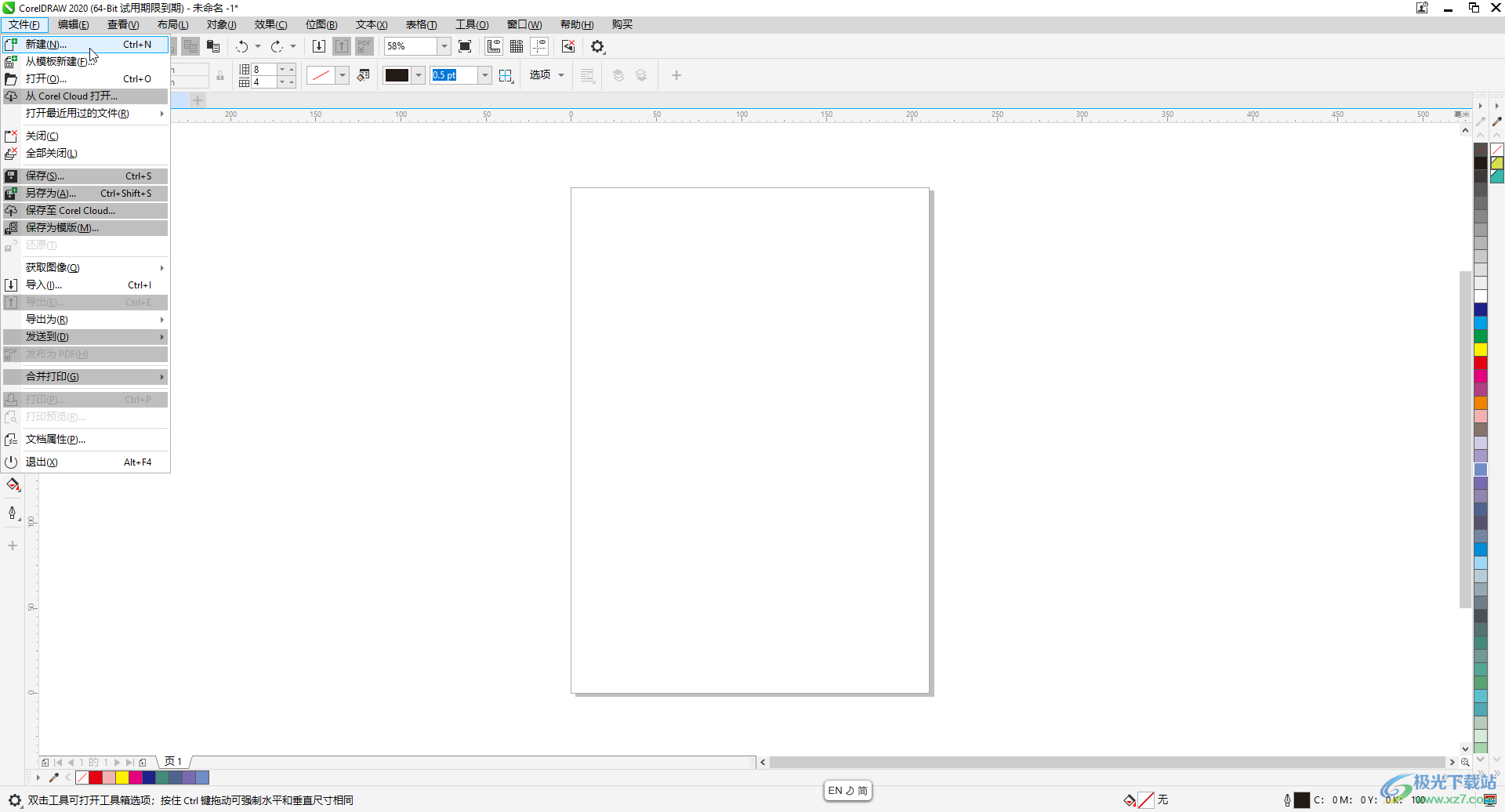Choose 关闭(C) in File menu
This screenshot has width=1505, height=812.
coord(86,136)
